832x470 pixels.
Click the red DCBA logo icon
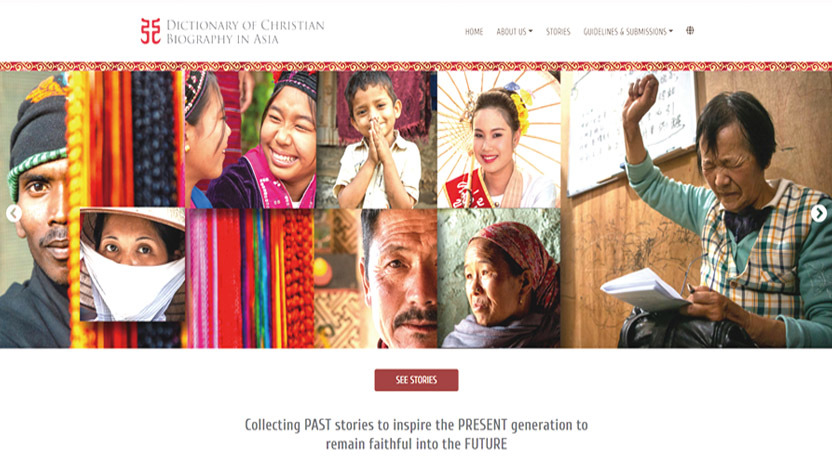coord(150,31)
